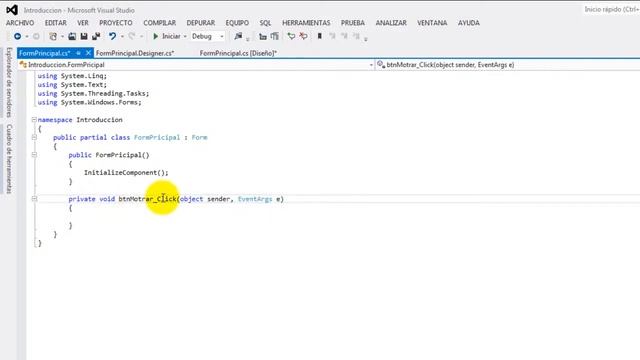Collapse the class FormPricipal block
Image resolution: width=640 pixels, height=360 pixels.
[x=34, y=138]
